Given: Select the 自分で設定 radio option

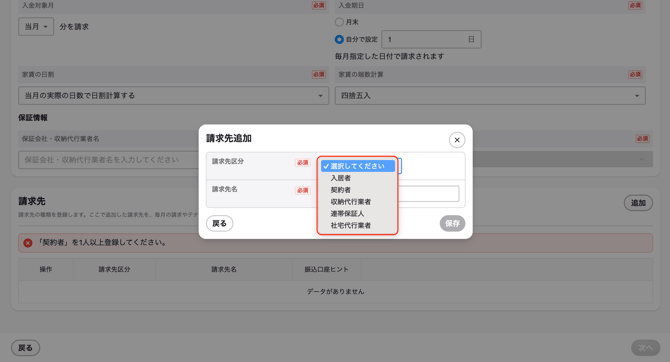Looking at the screenshot, I should (339, 39).
